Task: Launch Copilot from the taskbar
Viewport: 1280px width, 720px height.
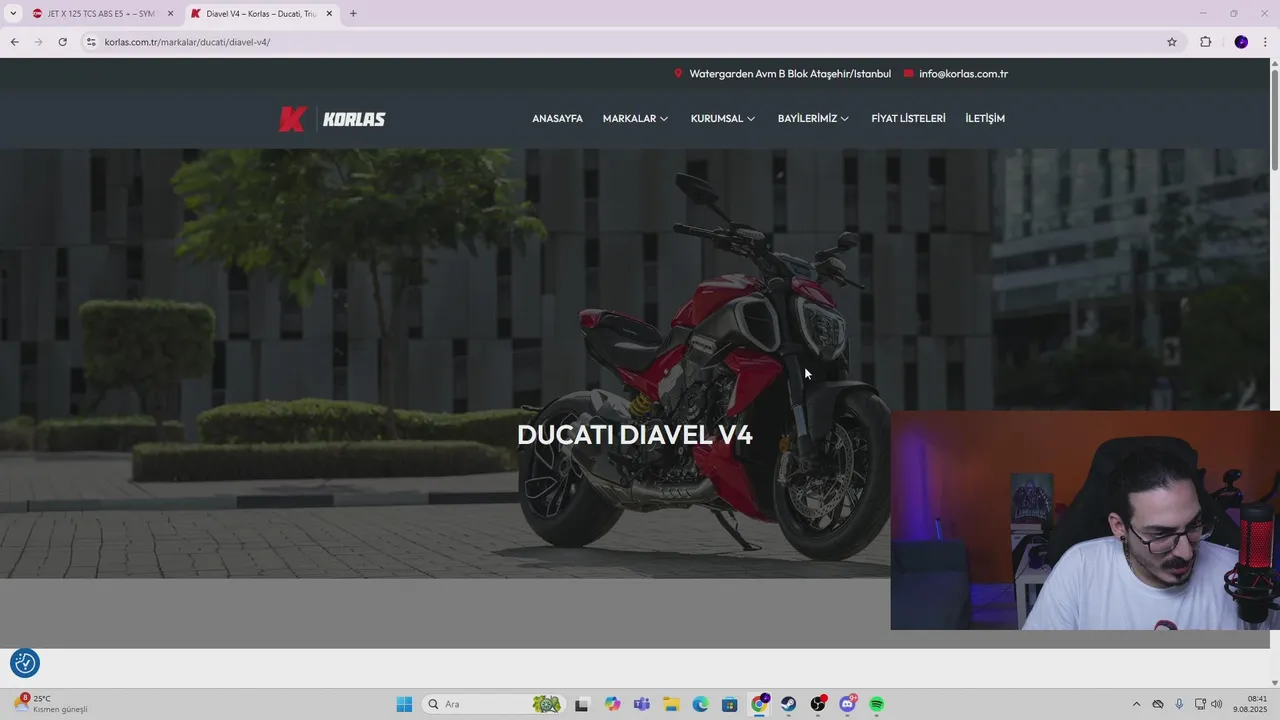Action: 612,704
